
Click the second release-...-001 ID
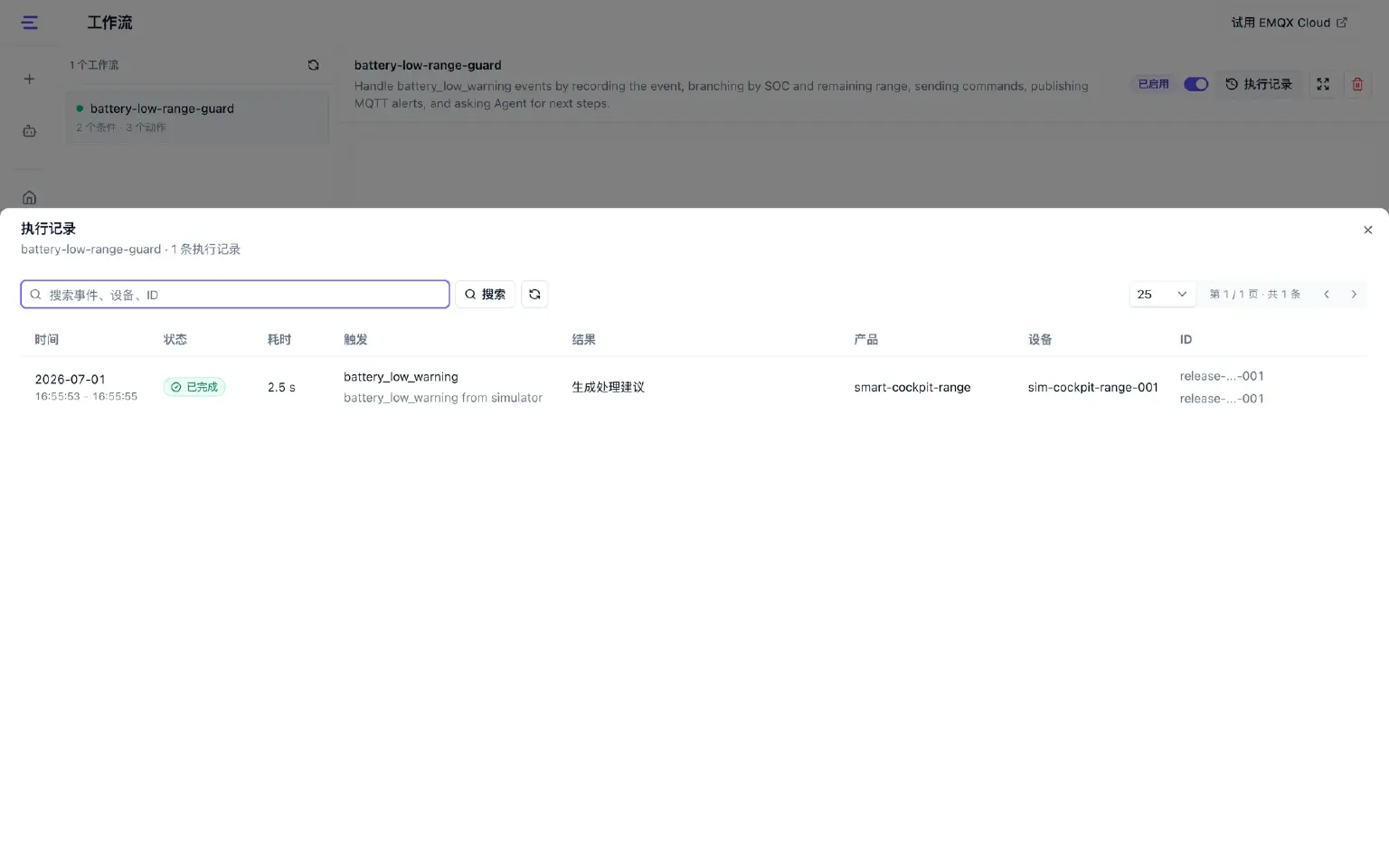[1222, 399]
